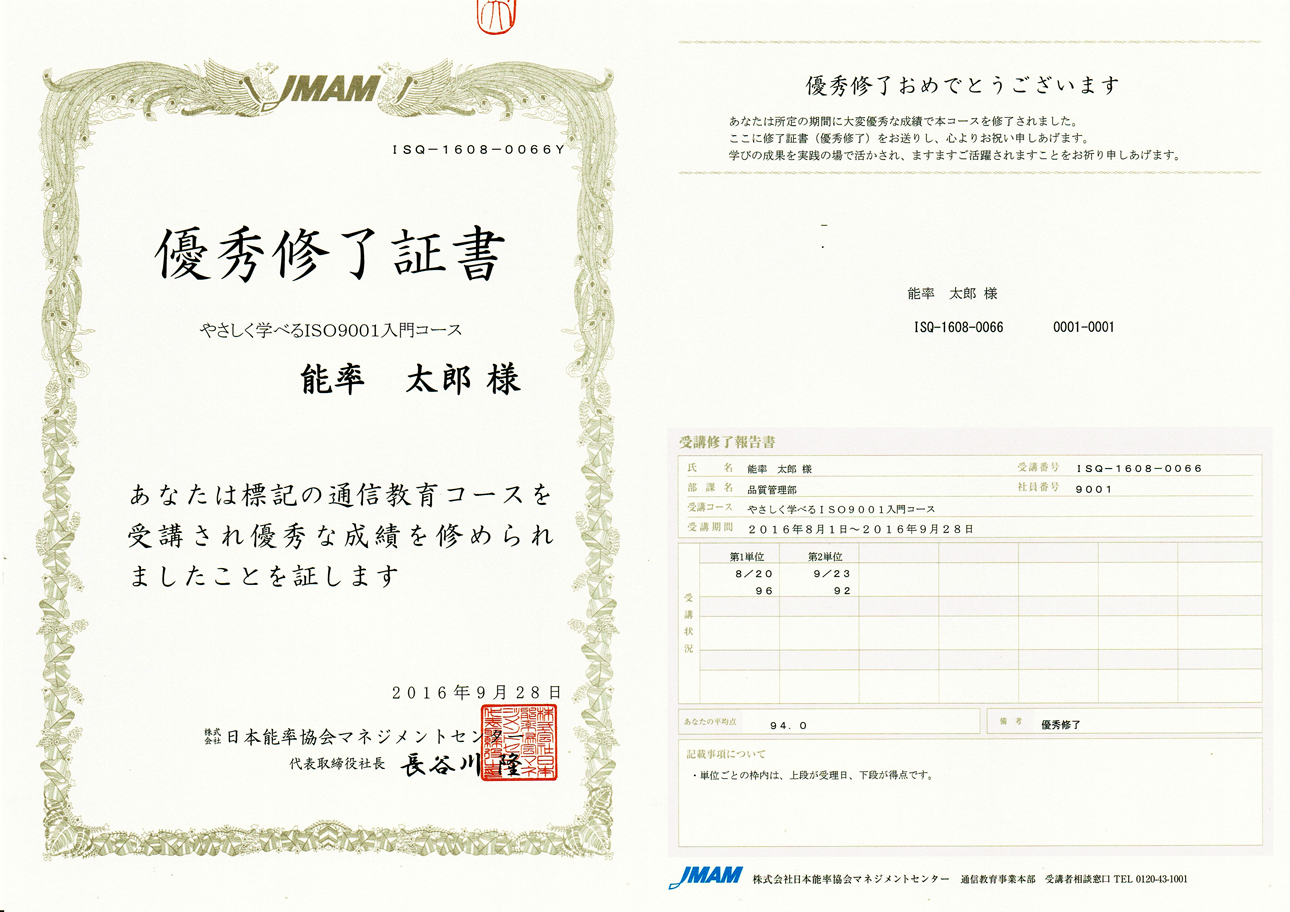Click the note starting 単位ごとの枠内は
The image size is (1290, 912).
click(x=812, y=775)
